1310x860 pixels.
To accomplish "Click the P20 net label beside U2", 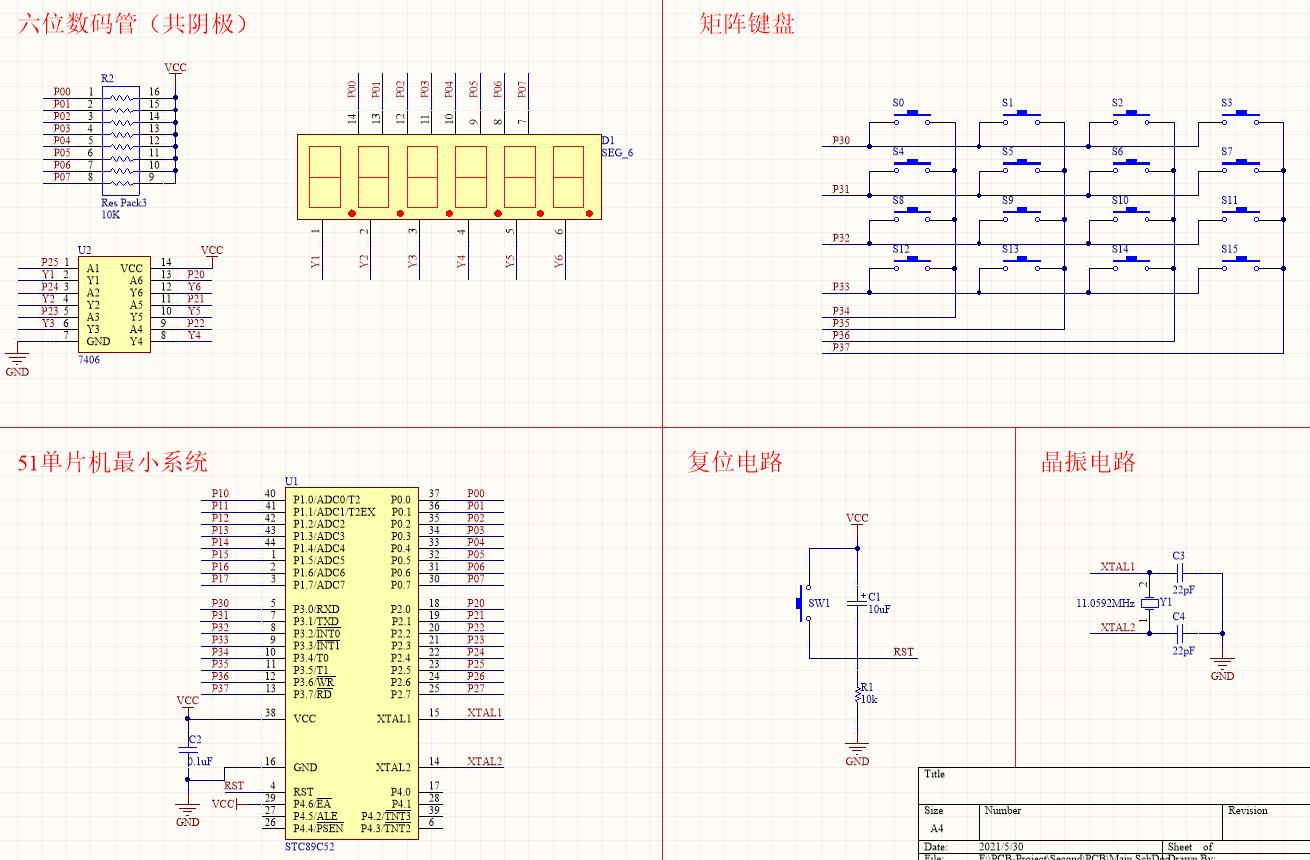I will click(196, 274).
